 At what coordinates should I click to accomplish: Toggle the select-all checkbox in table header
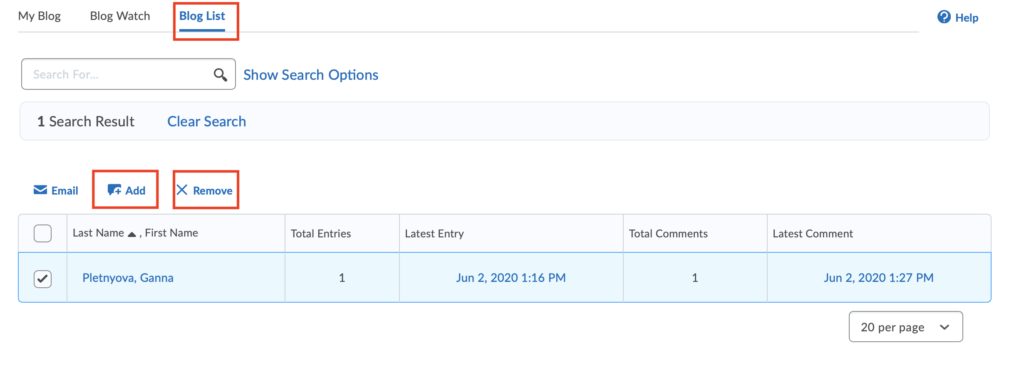pyautogui.click(x=42, y=233)
